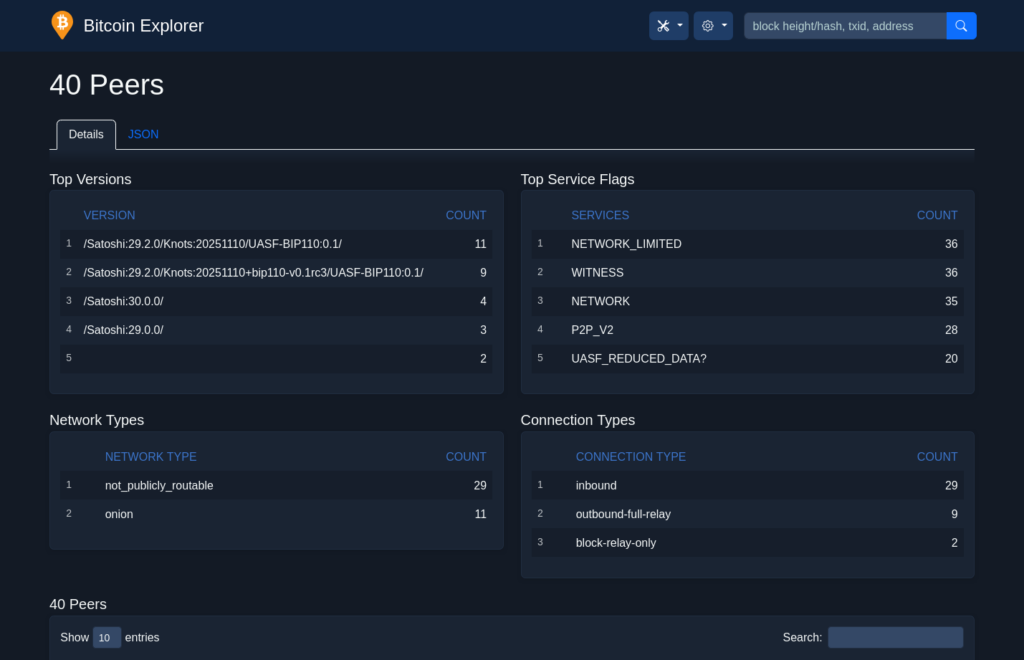The height and width of the screenshot is (660, 1024).
Task: Click the Bitcoin Explorer logo icon
Action: (x=62, y=25)
